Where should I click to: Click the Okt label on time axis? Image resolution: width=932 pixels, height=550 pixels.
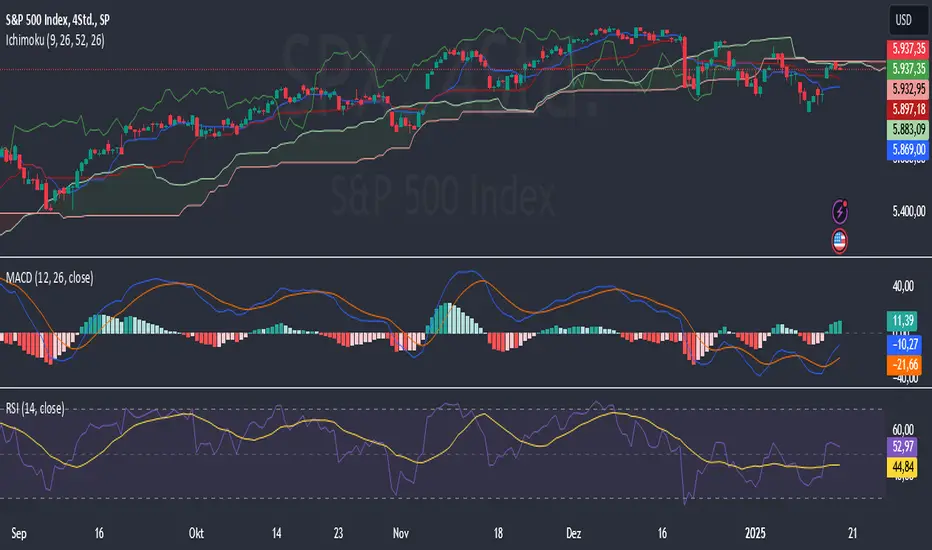[x=196, y=533]
